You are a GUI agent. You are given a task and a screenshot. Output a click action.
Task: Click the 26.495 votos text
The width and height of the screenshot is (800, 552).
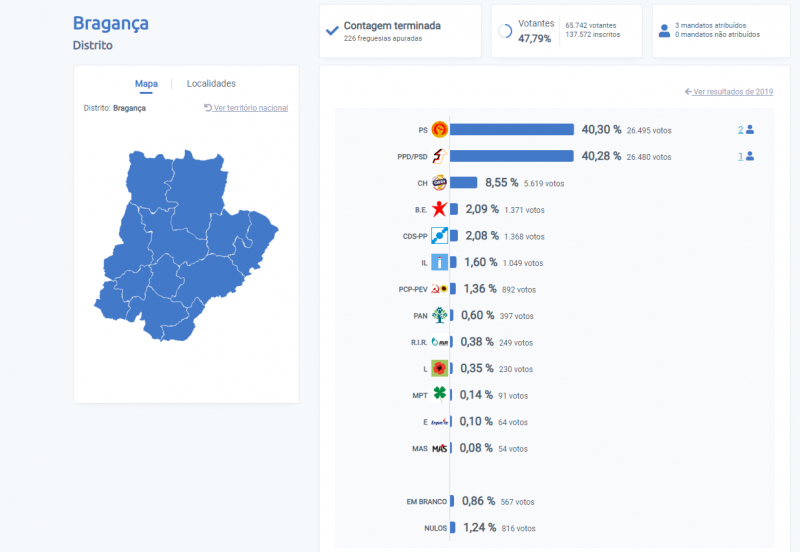tap(649, 131)
